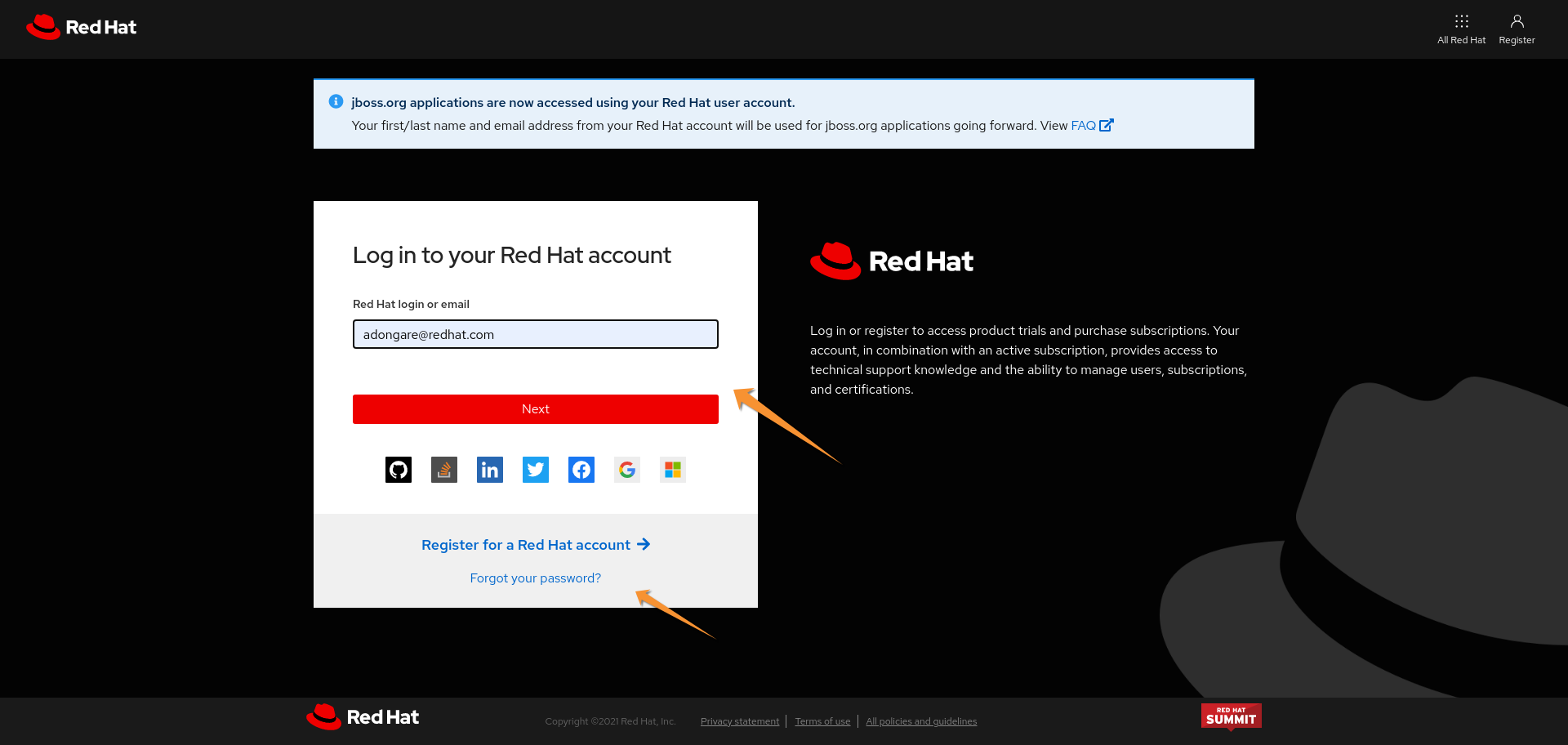This screenshot has height=745, width=1568.
Task: Click the info icon in the jboss.org banner
Action: point(336,101)
